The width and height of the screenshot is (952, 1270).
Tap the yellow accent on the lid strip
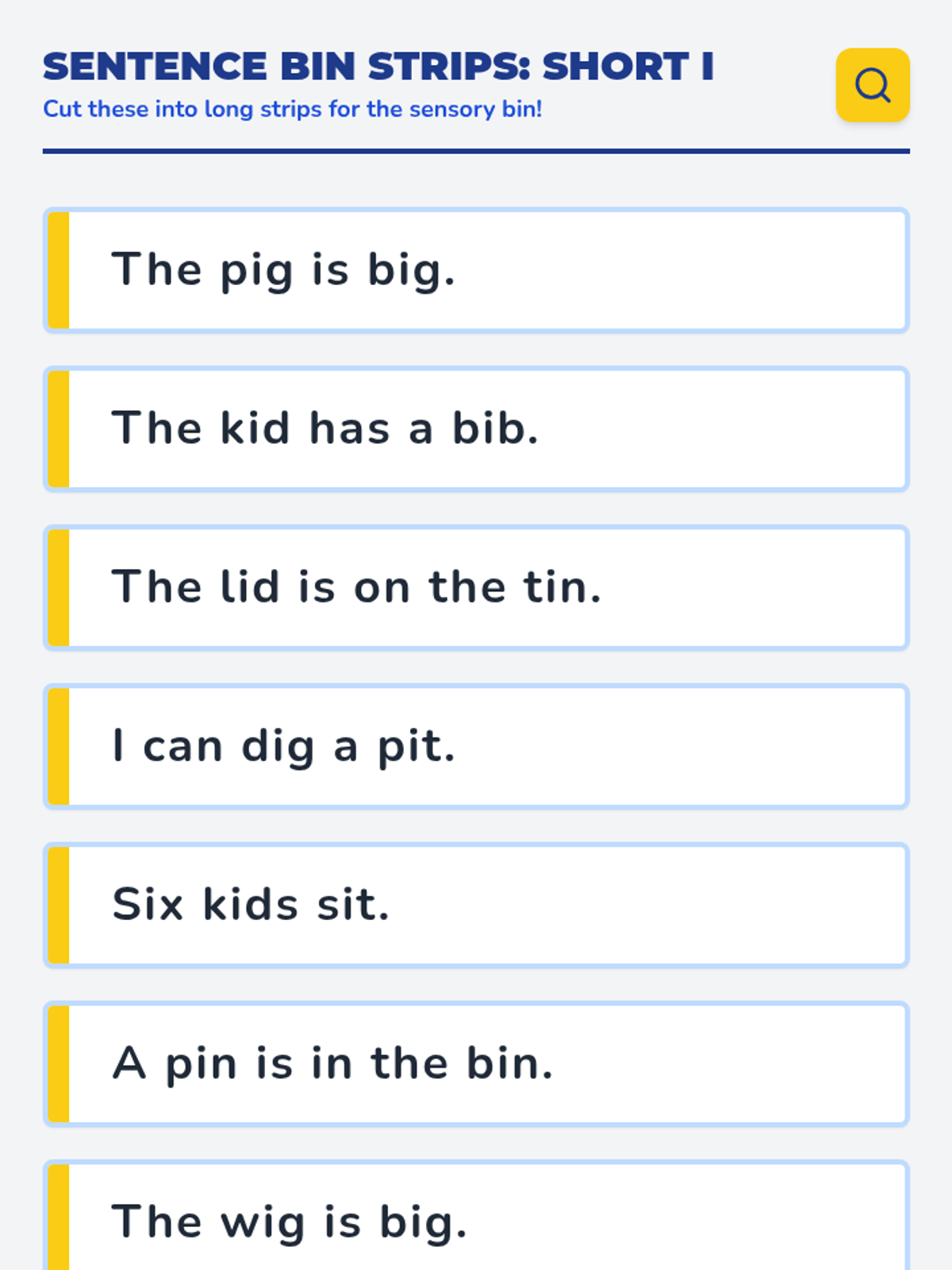coord(59,587)
